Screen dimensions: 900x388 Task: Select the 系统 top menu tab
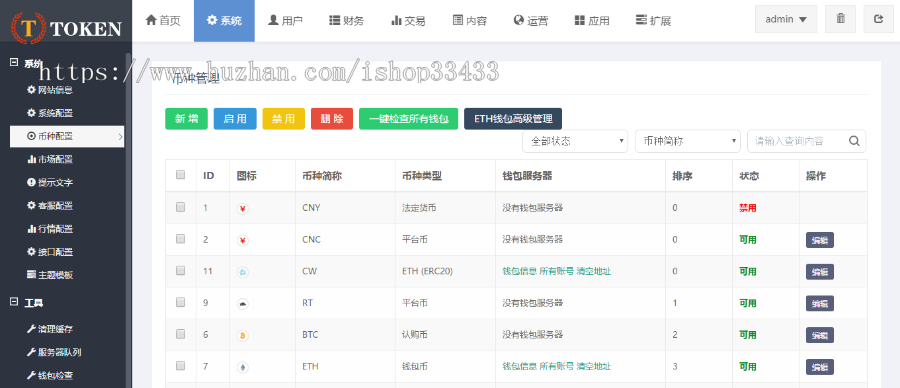click(224, 21)
